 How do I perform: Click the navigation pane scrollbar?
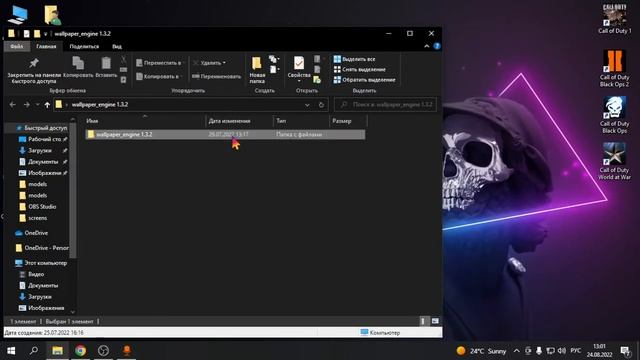click(x=73, y=190)
